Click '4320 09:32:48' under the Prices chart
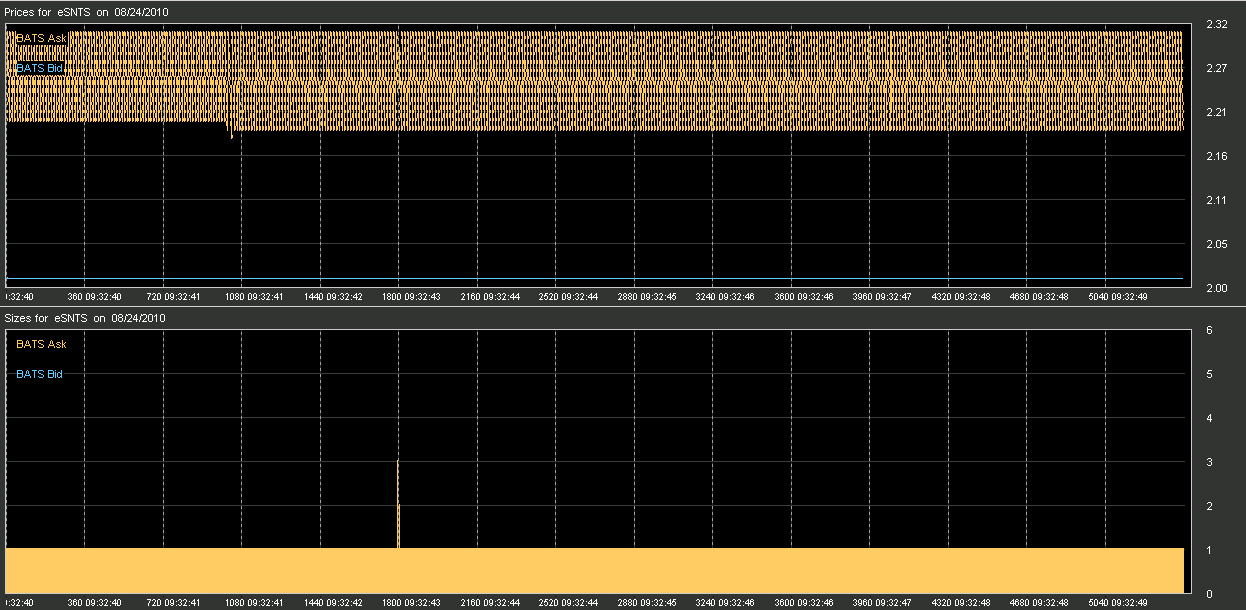Viewport: 1246px width, 610px height. click(x=961, y=297)
